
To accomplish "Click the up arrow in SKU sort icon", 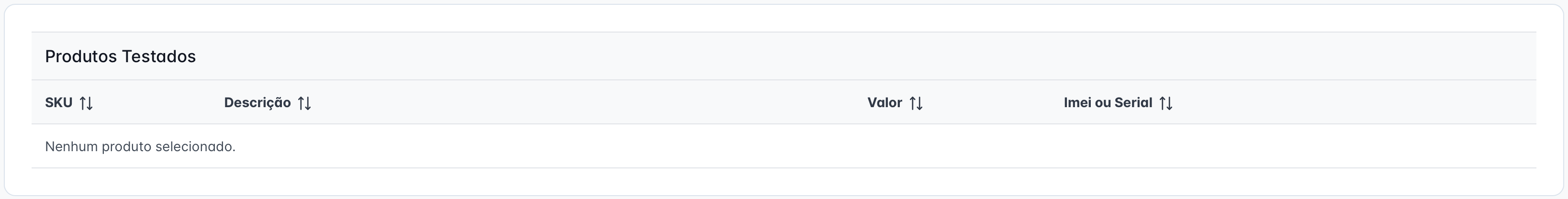I will pyautogui.click(x=83, y=103).
